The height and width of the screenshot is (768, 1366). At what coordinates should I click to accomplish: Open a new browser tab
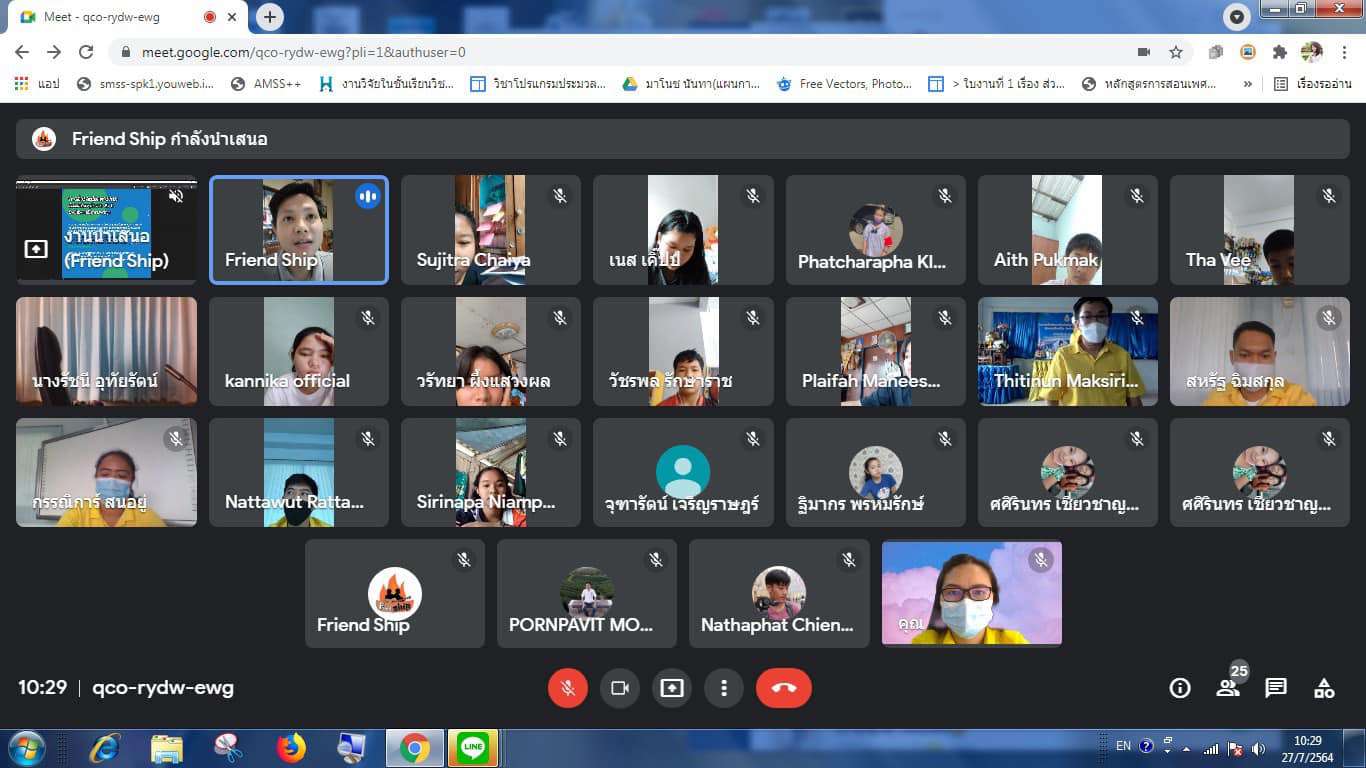pyautogui.click(x=270, y=17)
